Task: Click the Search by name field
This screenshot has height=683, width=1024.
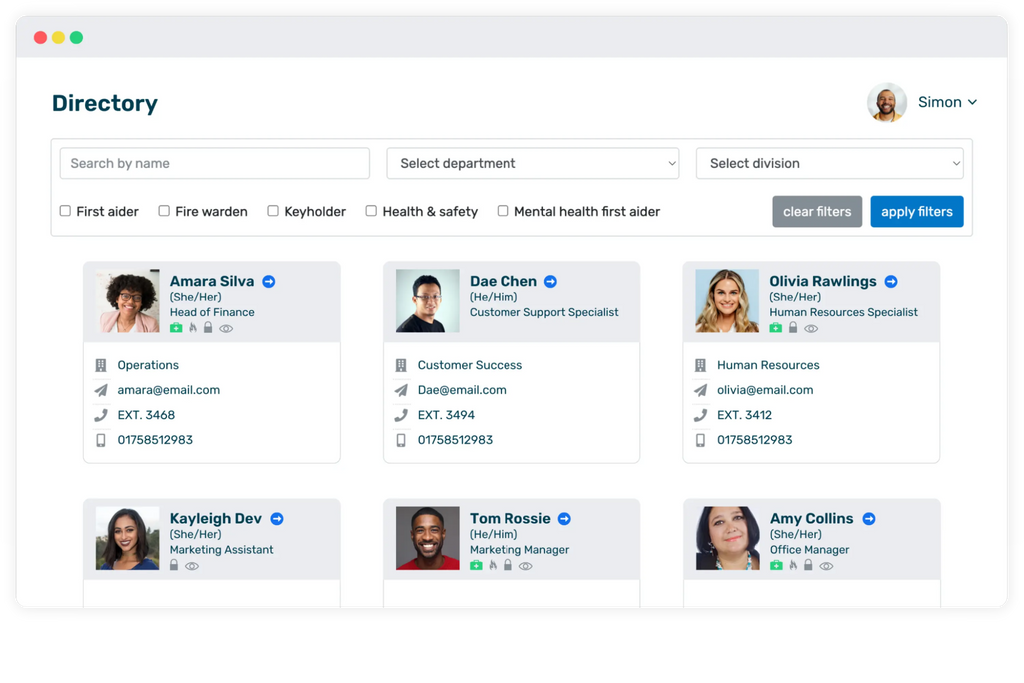Action: pyautogui.click(x=214, y=163)
